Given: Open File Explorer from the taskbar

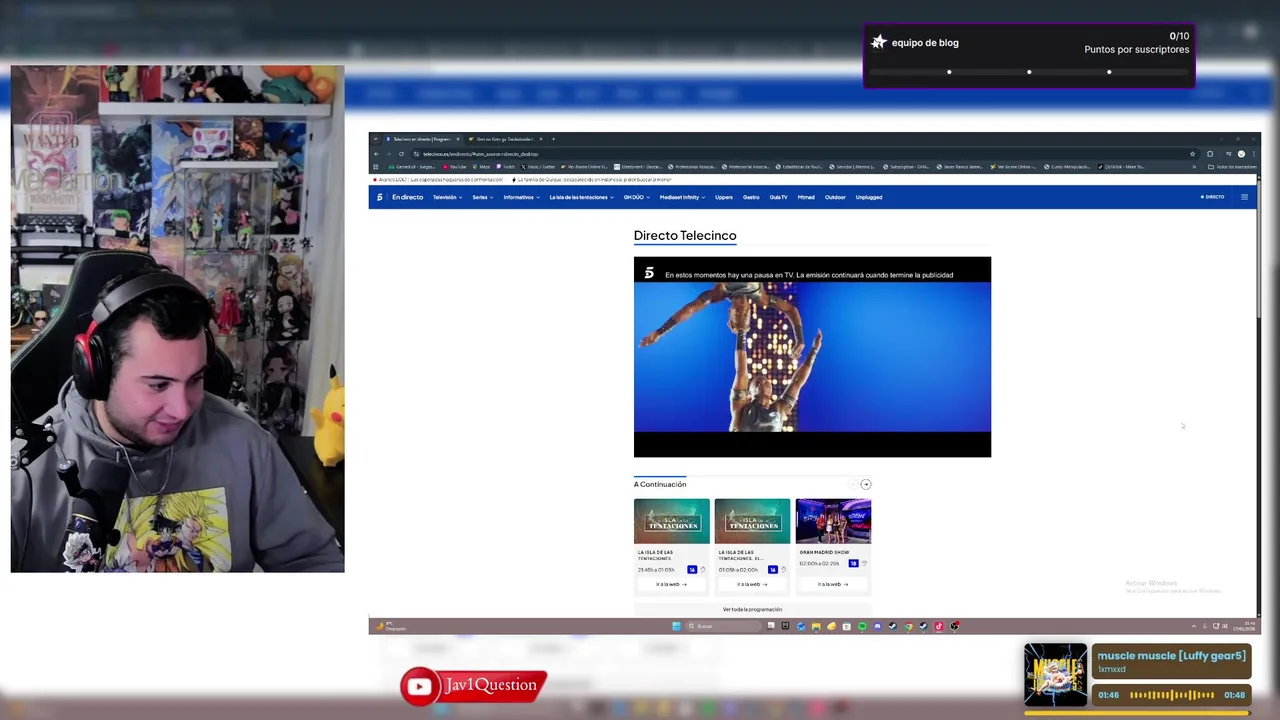Looking at the screenshot, I should click(816, 626).
